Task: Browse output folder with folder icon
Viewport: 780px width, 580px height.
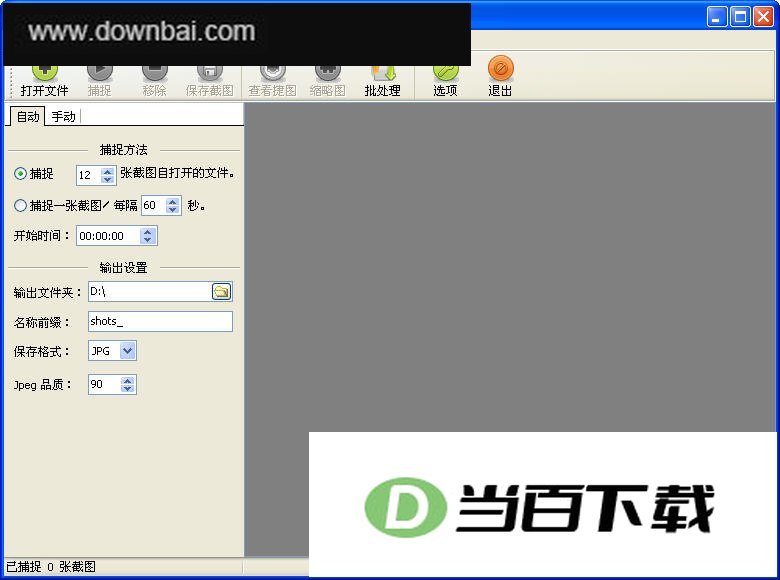Action: pyautogui.click(x=222, y=291)
